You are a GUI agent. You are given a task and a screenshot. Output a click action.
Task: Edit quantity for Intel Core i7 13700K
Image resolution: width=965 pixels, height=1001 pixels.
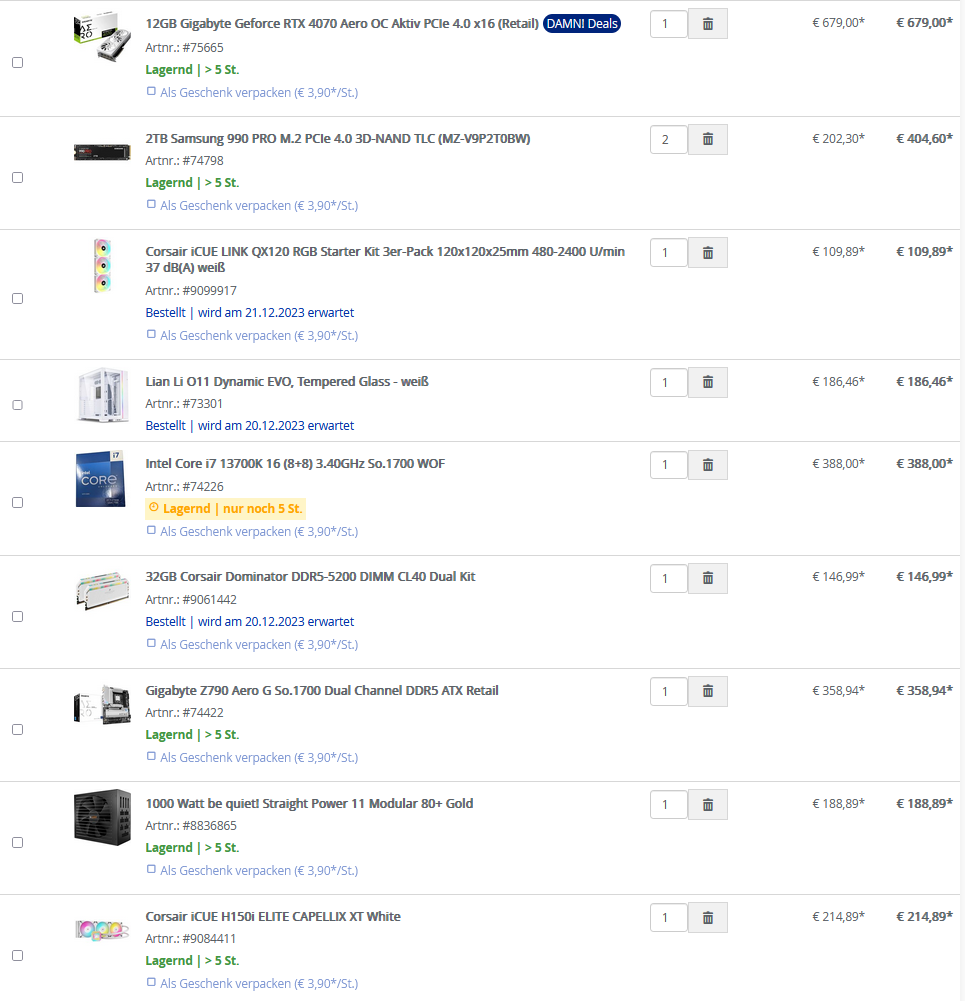point(669,465)
